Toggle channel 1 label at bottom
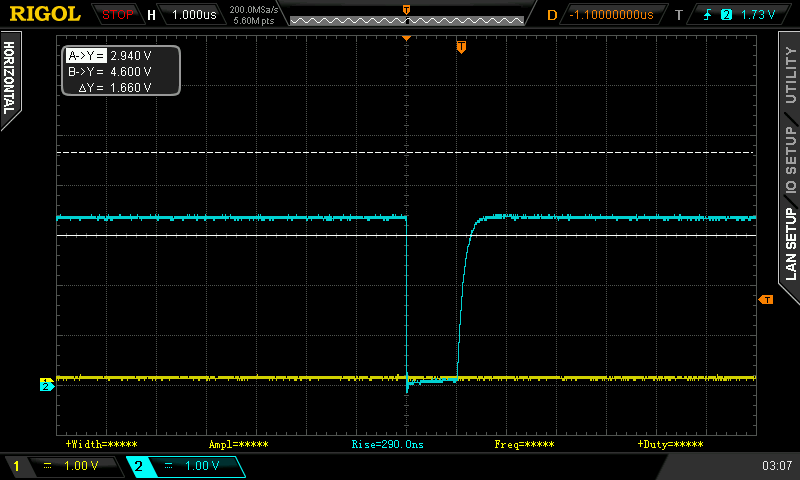Image resolution: width=800 pixels, height=480 pixels. coord(16,466)
